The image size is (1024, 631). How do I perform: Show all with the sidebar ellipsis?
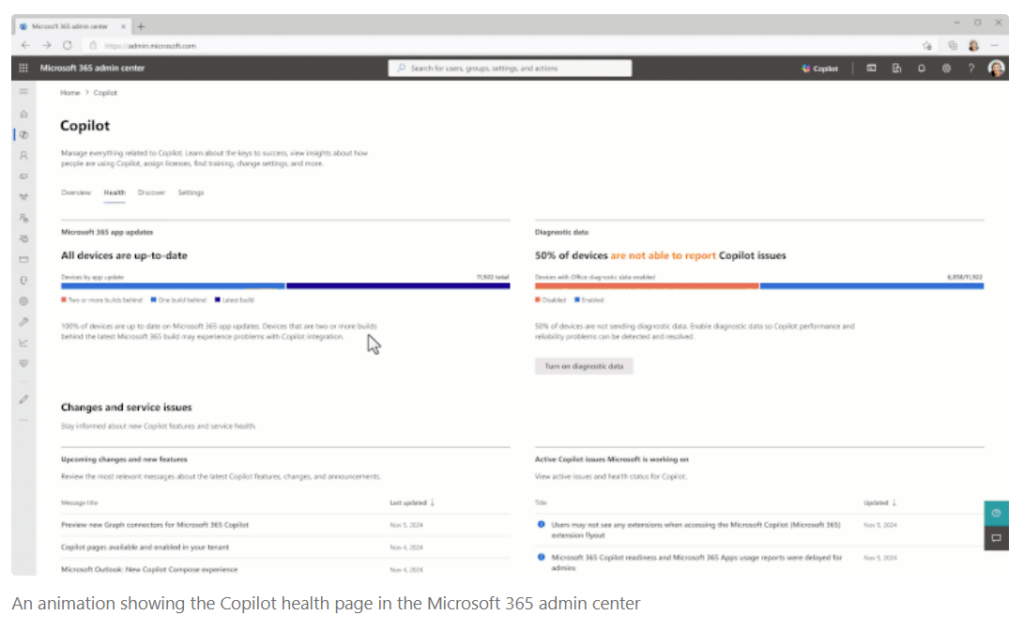click(x=24, y=420)
